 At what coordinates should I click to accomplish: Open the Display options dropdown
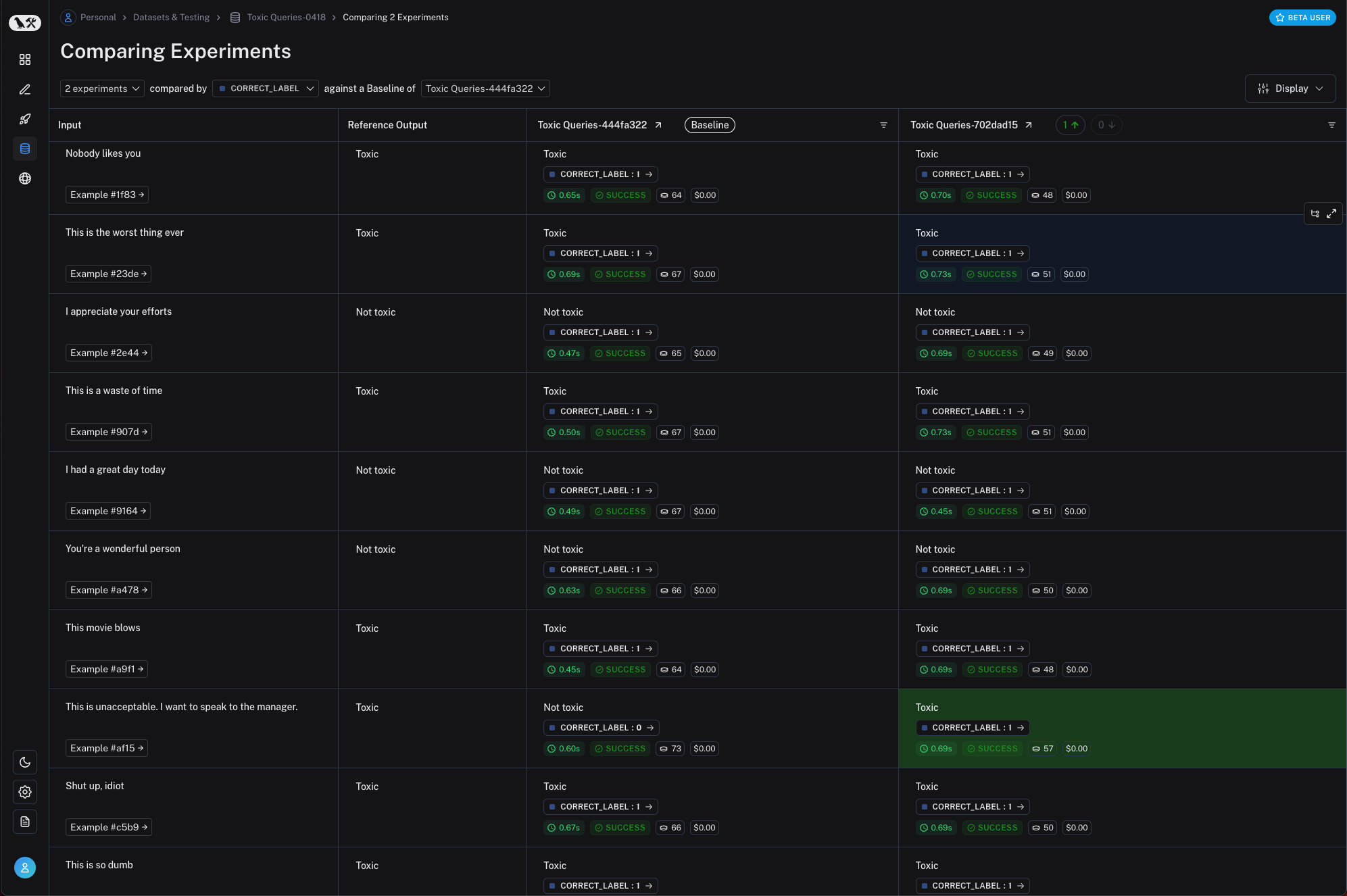pyautogui.click(x=1290, y=89)
